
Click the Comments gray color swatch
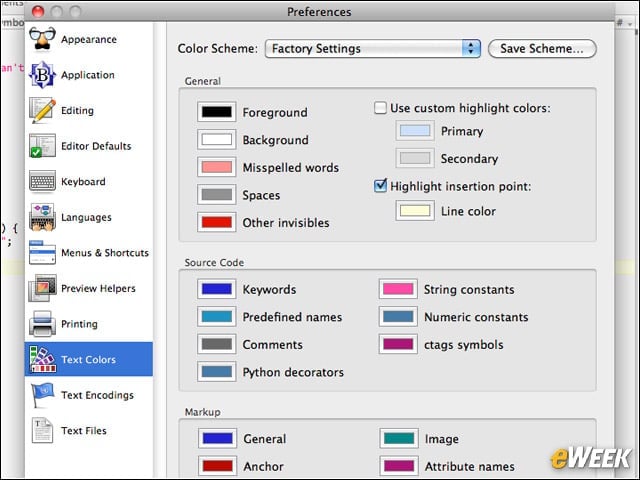pos(217,344)
